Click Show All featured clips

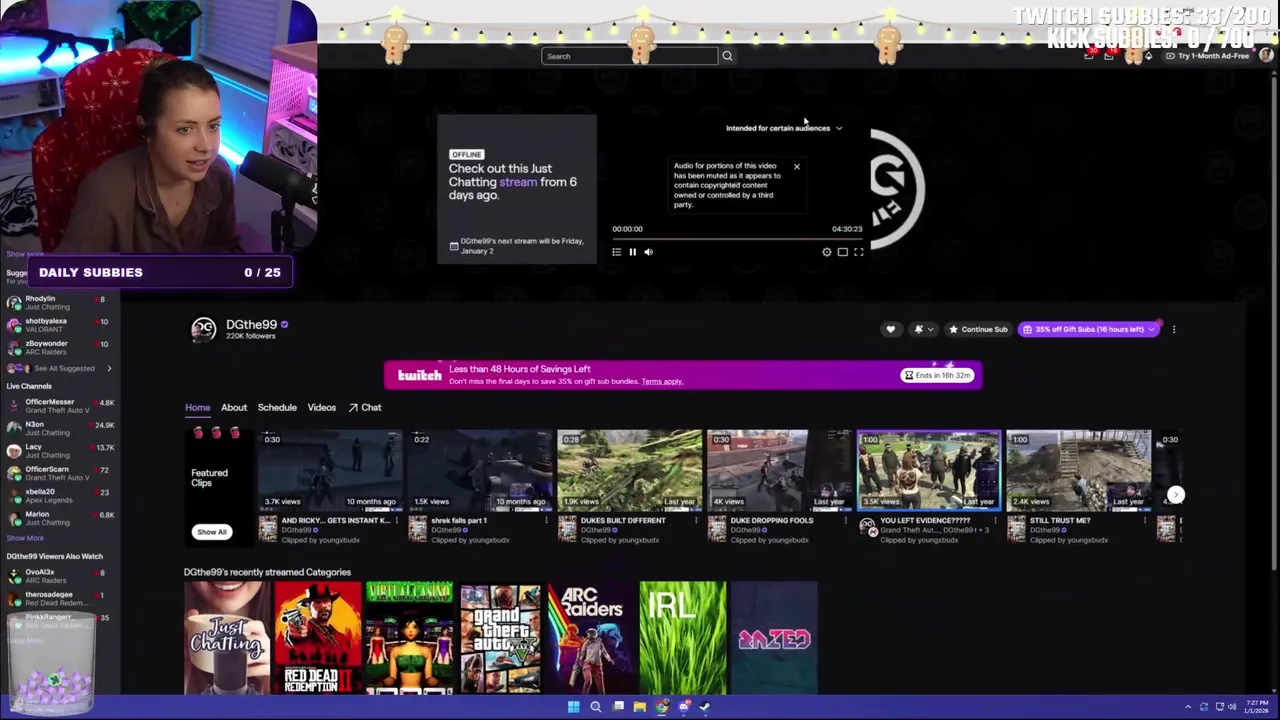tap(212, 532)
